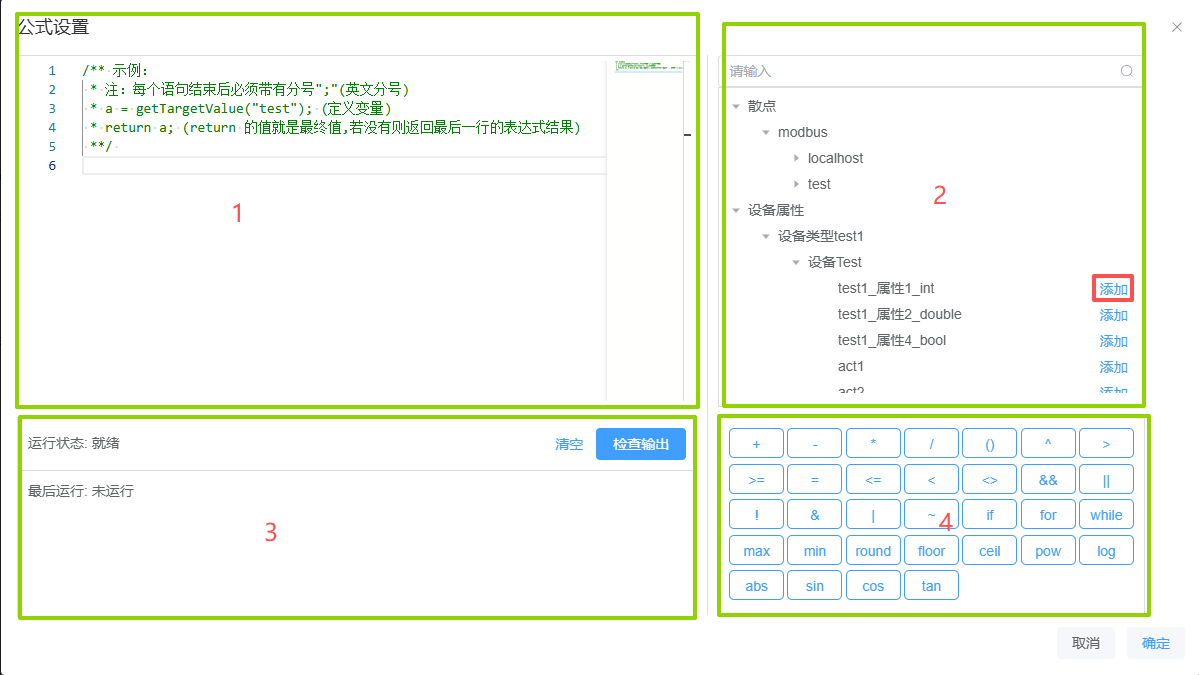Expand the test tree node
The width and height of the screenshot is (1199, 675).
pyautogui.click(x=796, y=184)
